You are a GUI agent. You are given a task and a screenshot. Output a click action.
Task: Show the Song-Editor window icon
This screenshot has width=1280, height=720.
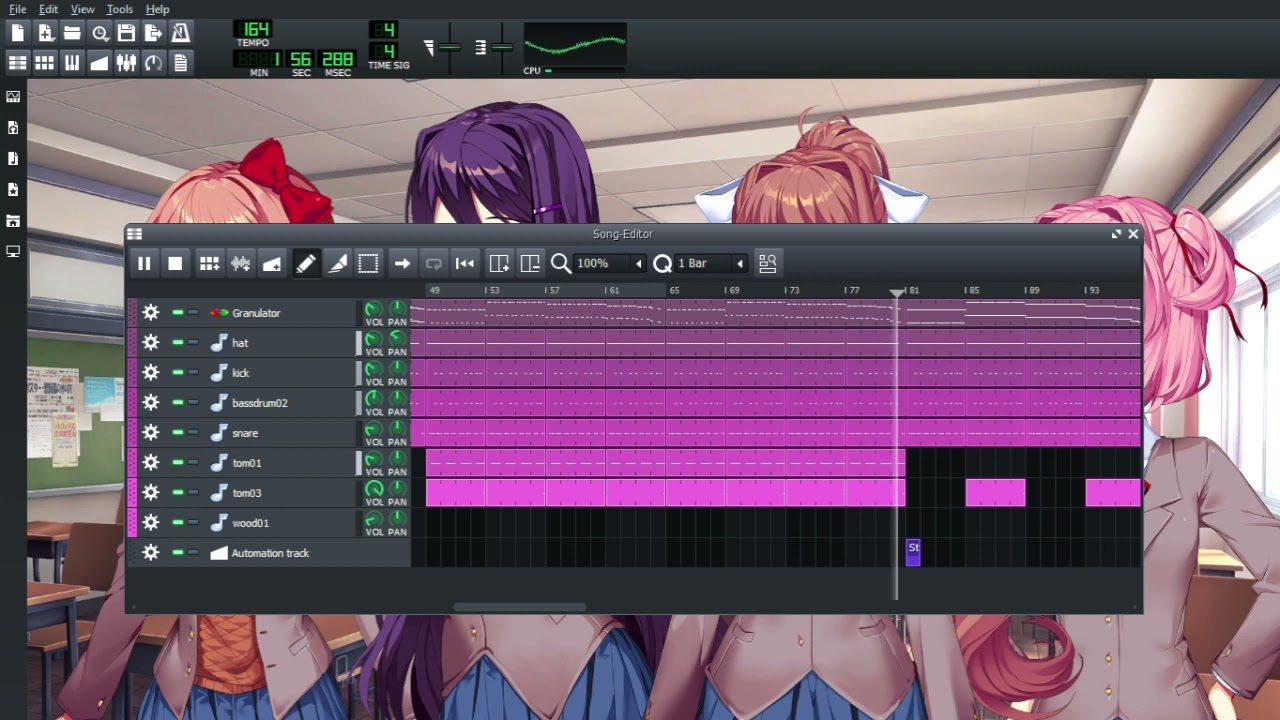pos(18,63)
